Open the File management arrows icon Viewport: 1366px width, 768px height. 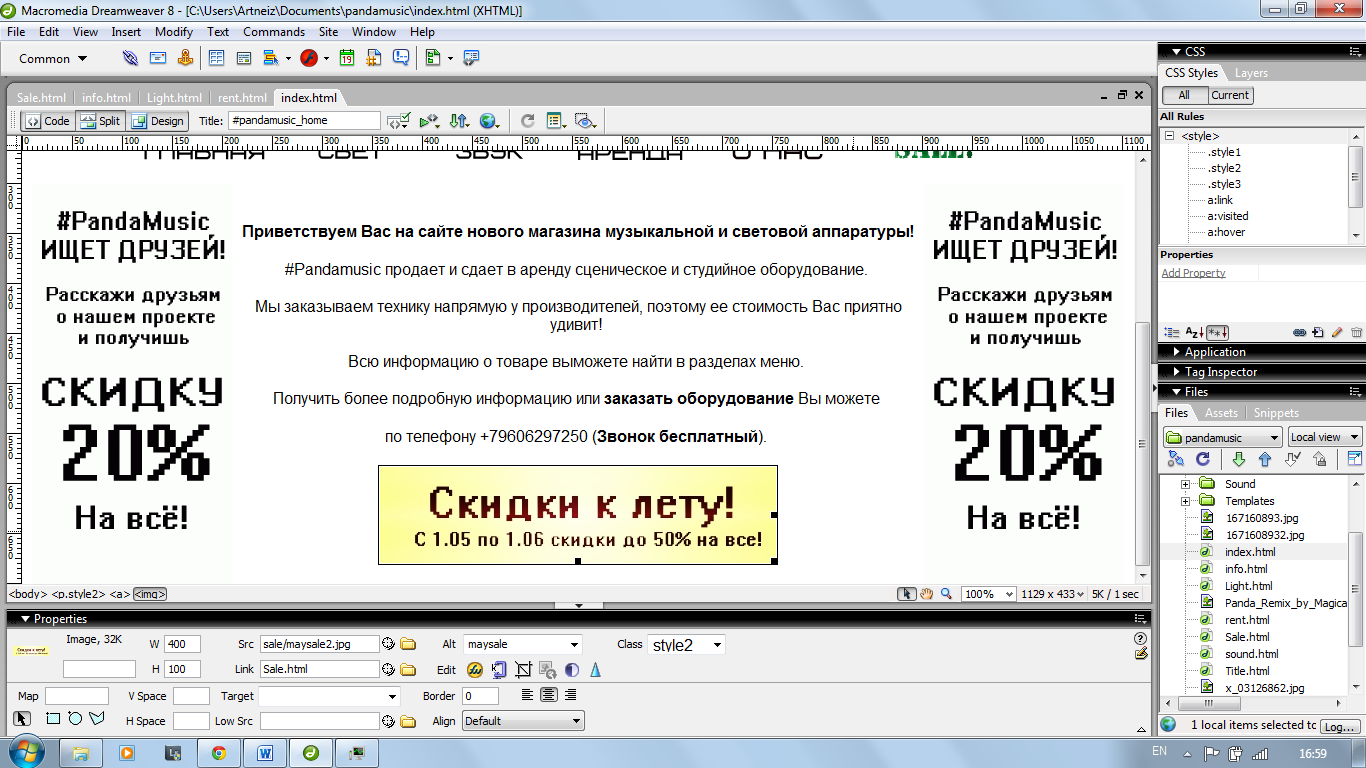tap(459, 121)
